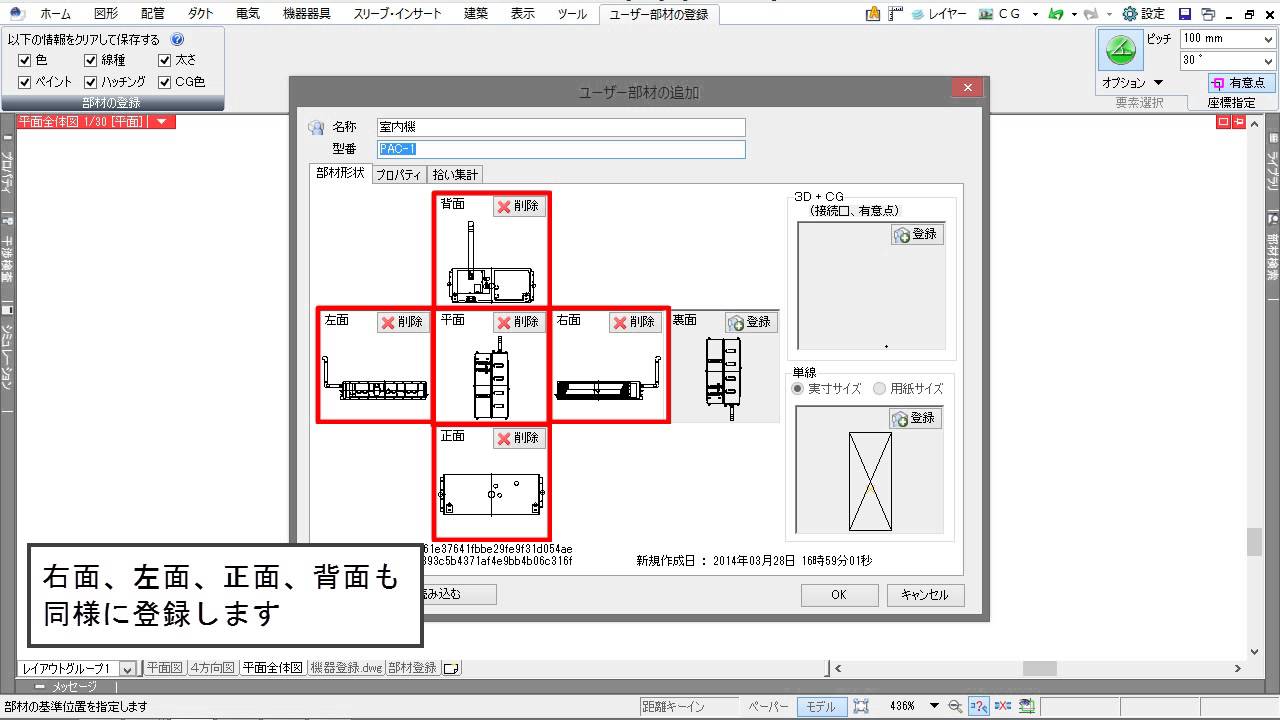Select 用紙サイズ radio button

coord(879,389)
